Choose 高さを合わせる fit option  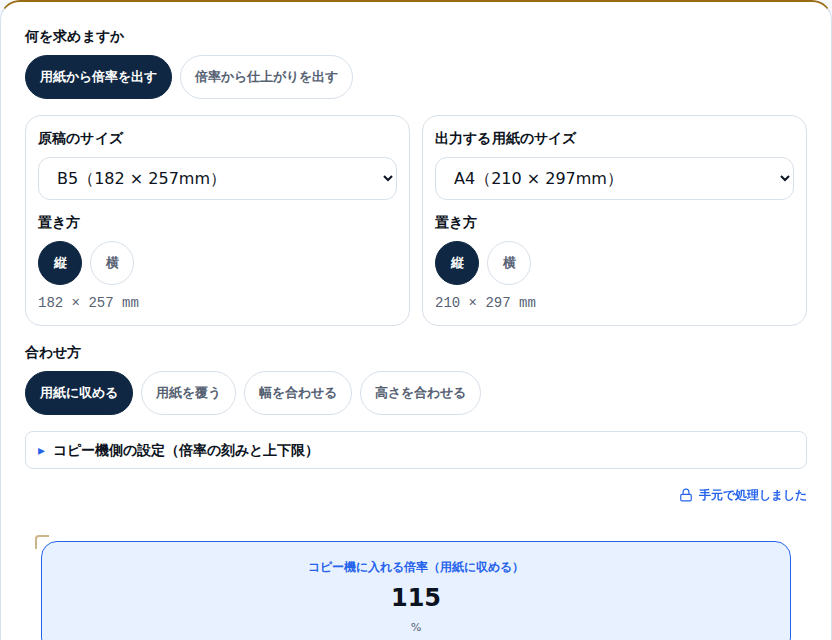(x=420, y=393)
